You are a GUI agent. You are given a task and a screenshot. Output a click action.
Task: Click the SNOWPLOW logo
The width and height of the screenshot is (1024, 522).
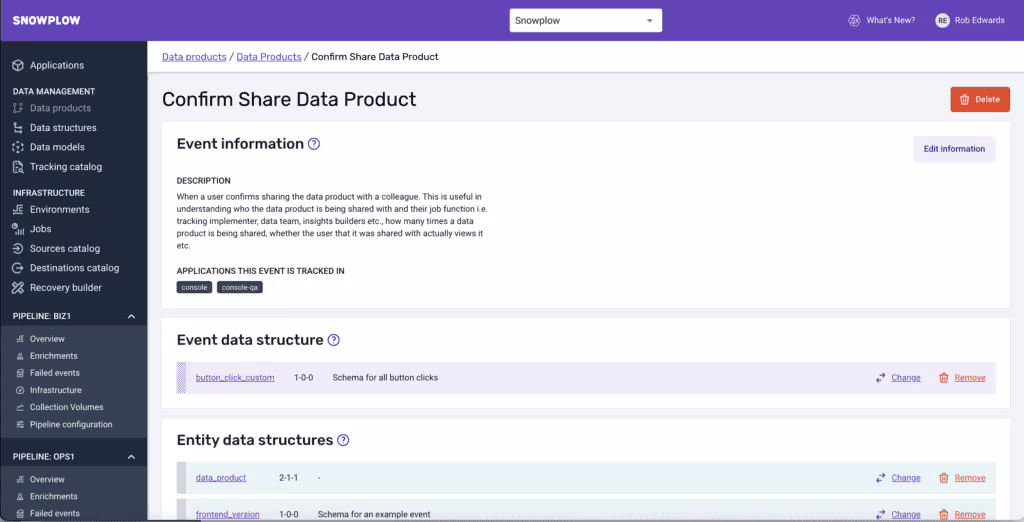(x=46, y=20)
